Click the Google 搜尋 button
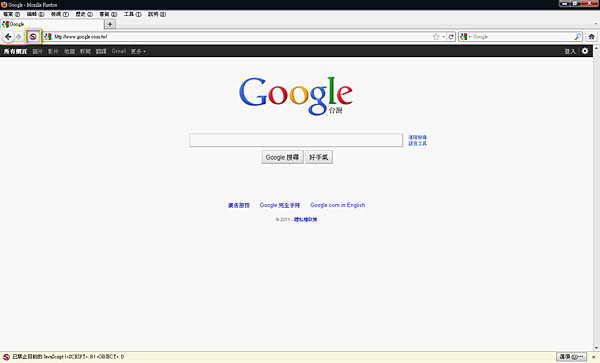Screen dimensions: 600x363 (x=282, y=157)
